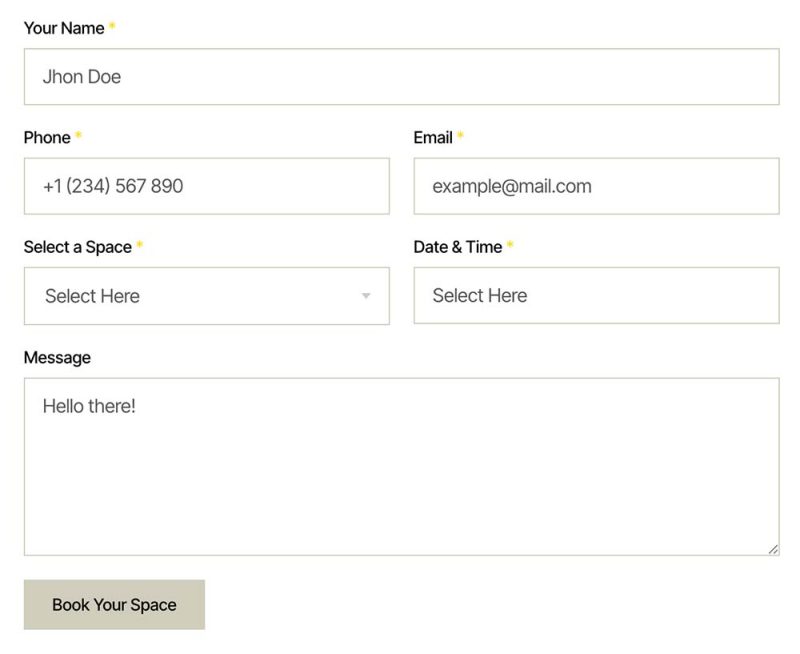Click the "Message" field label

(57, 357)
